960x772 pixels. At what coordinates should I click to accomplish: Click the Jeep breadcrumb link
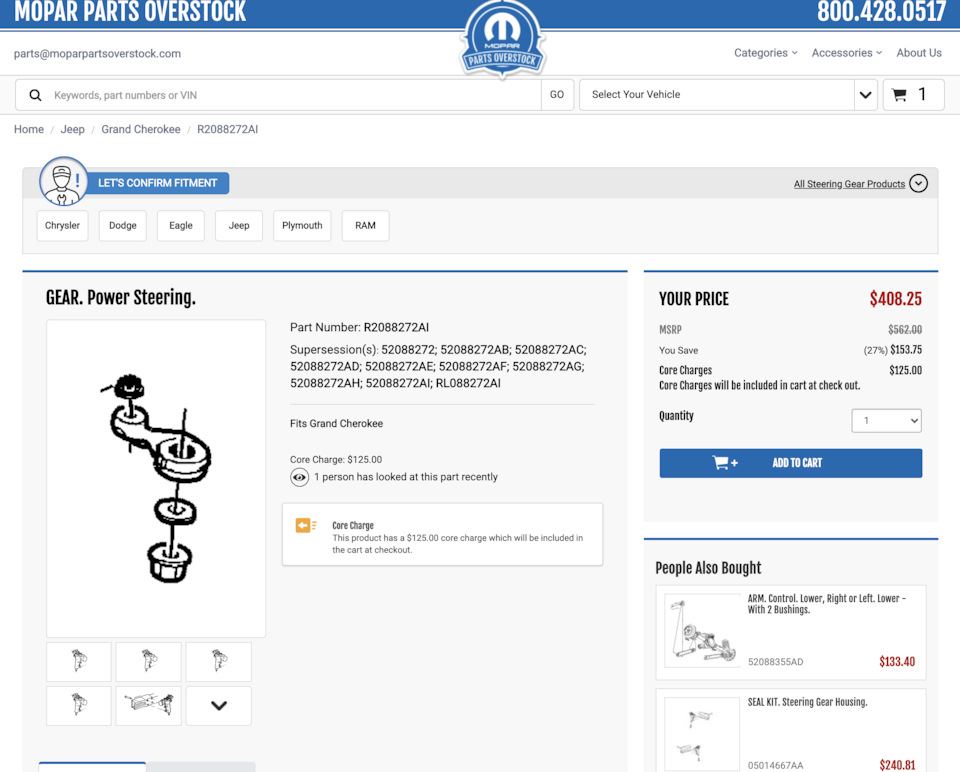(x=72, y=129)
